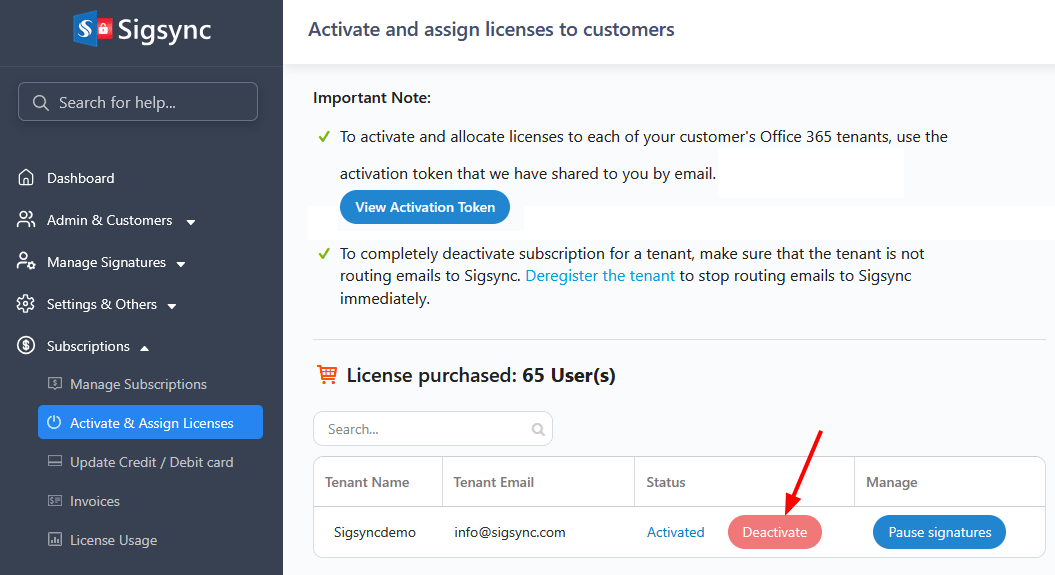Click the Settings & Others gear icon
The width and height of the screenshot is (1055, 575).
tap(26, 304)
